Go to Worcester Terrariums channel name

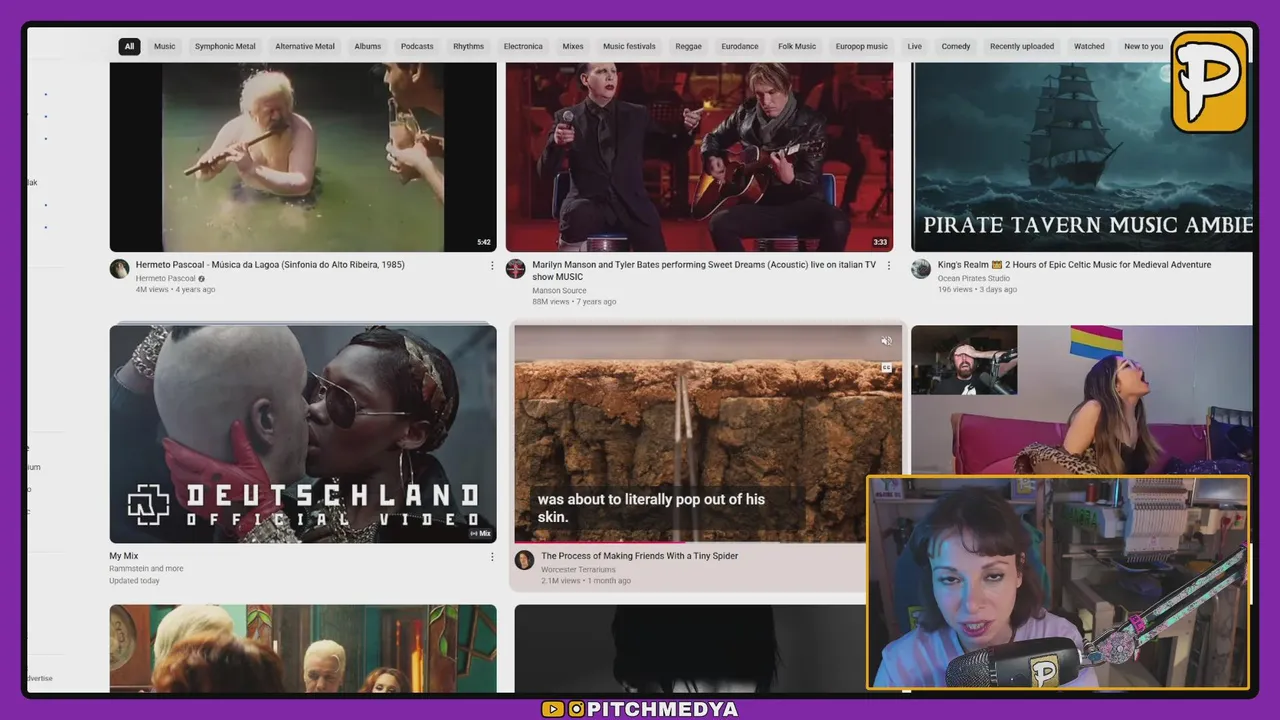(578, 568)
